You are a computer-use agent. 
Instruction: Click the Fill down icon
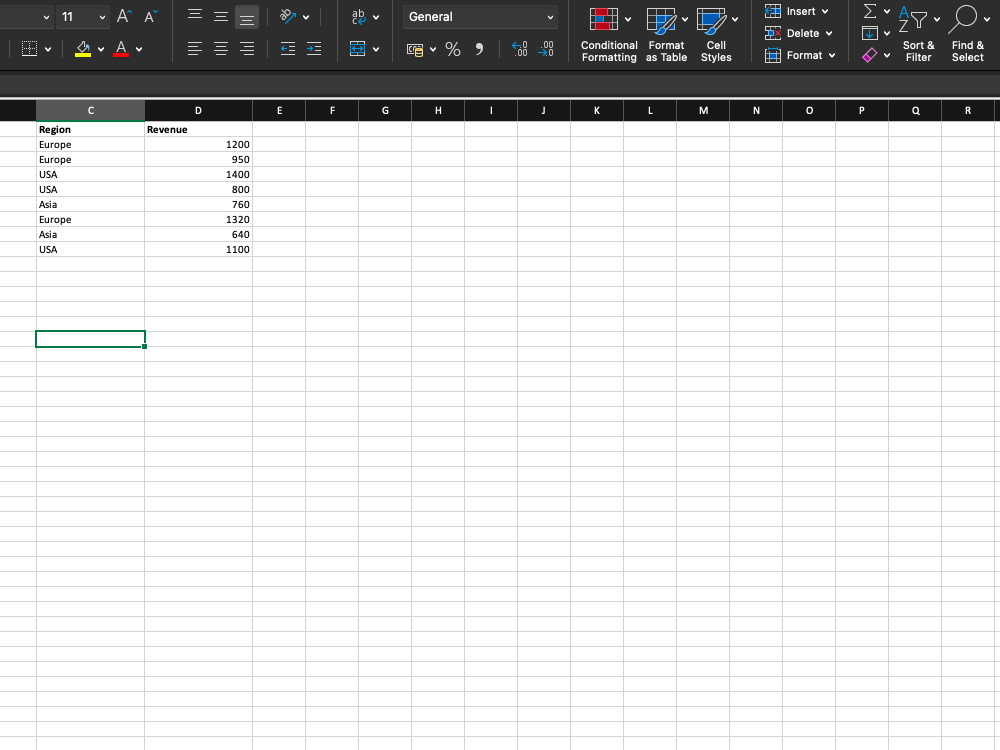point(870,33)
